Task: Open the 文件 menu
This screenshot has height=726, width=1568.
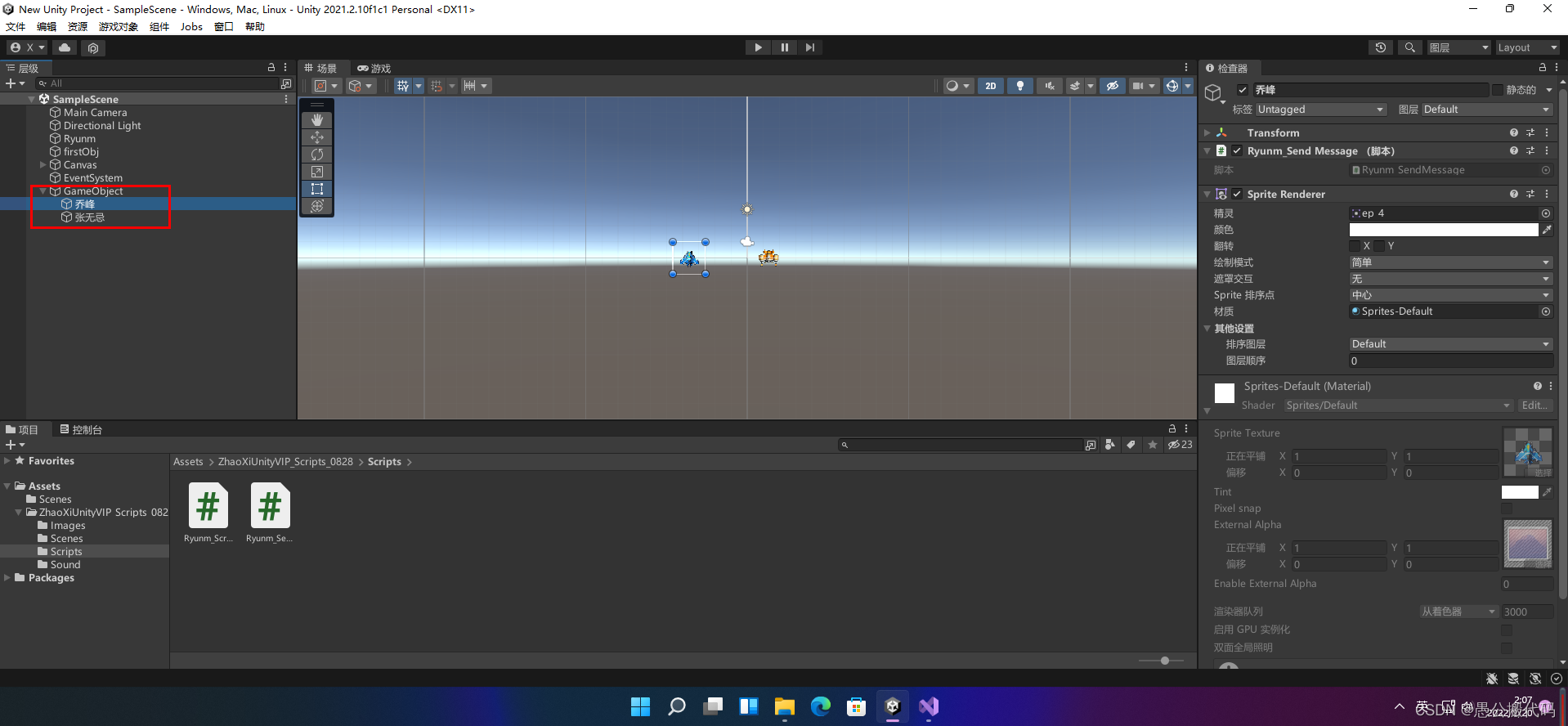Action: click(x=16, y=27)
